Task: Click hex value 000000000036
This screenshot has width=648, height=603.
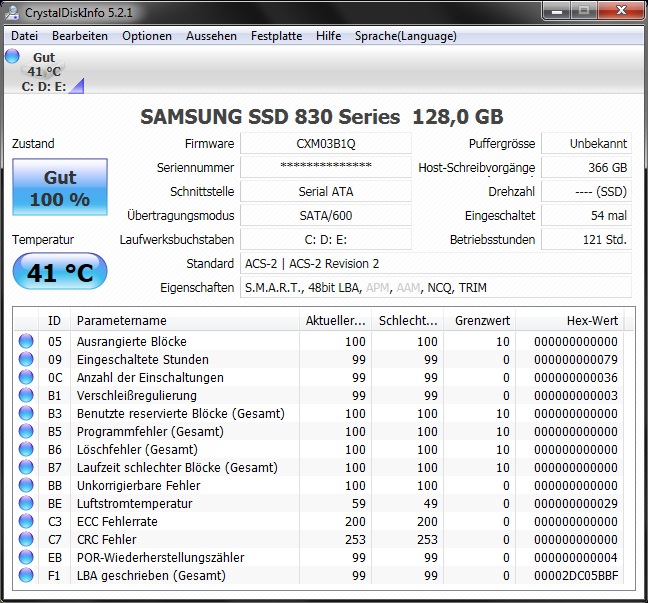Action: coord(576,377)
